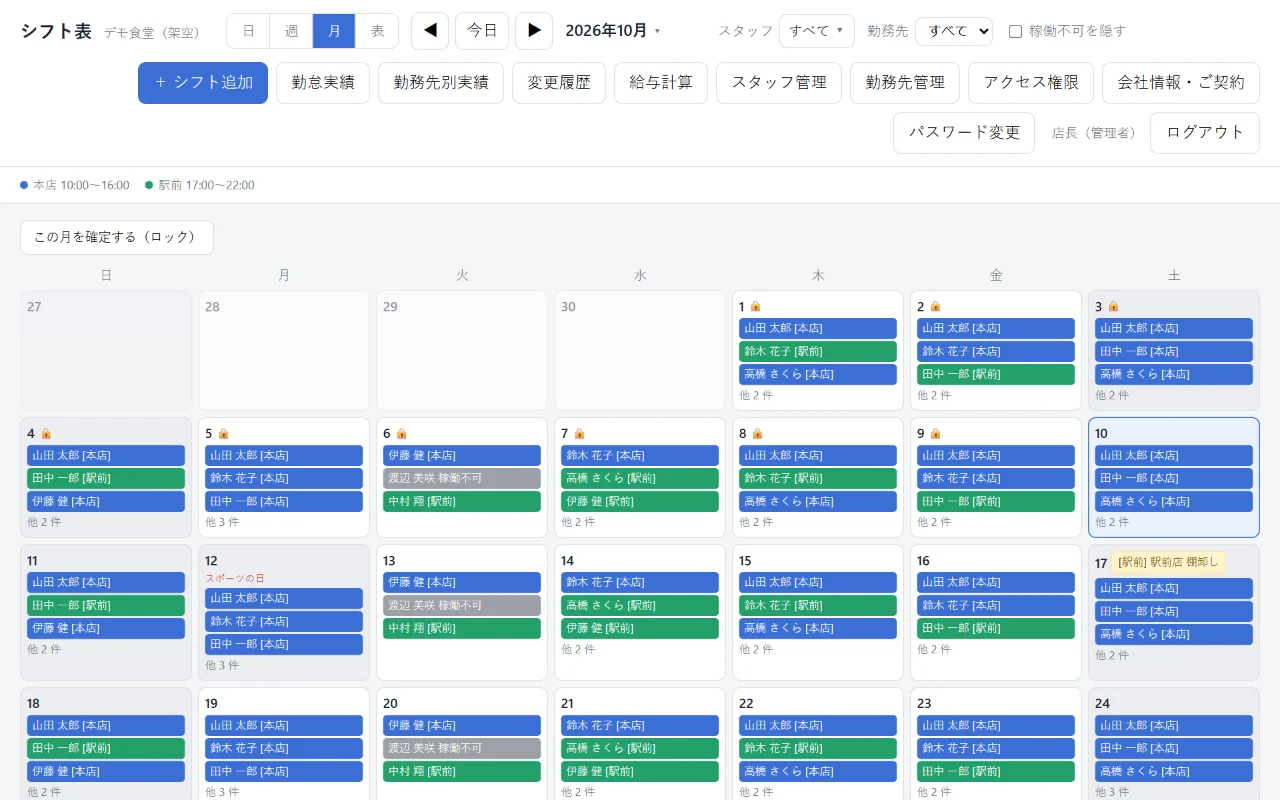Log out with the ログアウト button
The height and width of the screenshot is (800, 1280).
pos(1205,133)
